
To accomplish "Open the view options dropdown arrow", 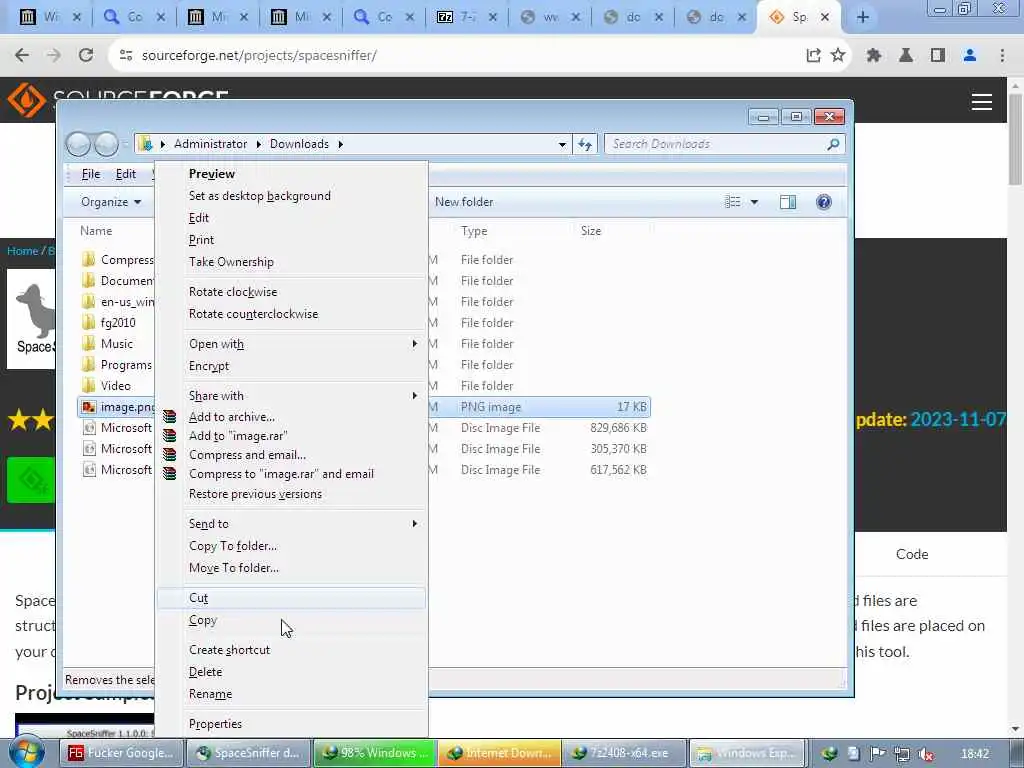I will 754,202.
